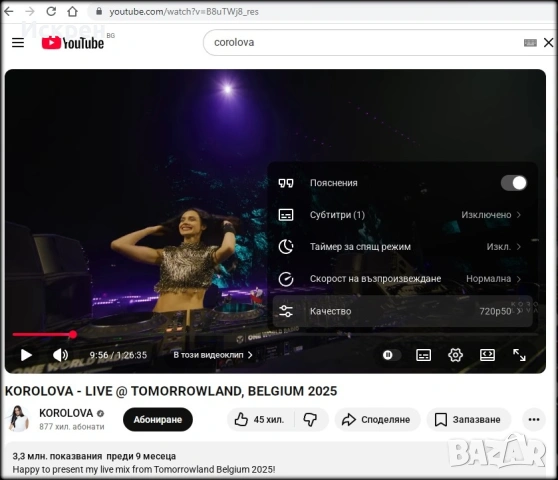The width and height of the screenshot is (558, 480).
Task: Open the В този видеоклип chapters link
Action: (213, 355)
